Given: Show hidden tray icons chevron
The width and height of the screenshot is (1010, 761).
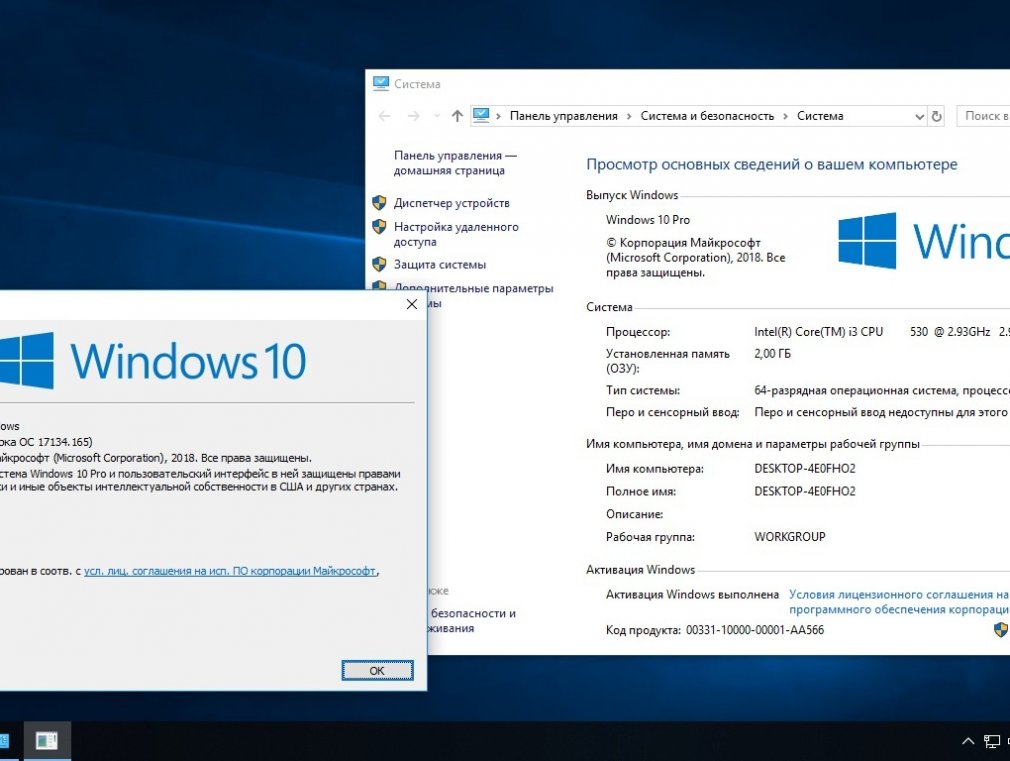Looking at the screenshot, I should tap(967, 741).
